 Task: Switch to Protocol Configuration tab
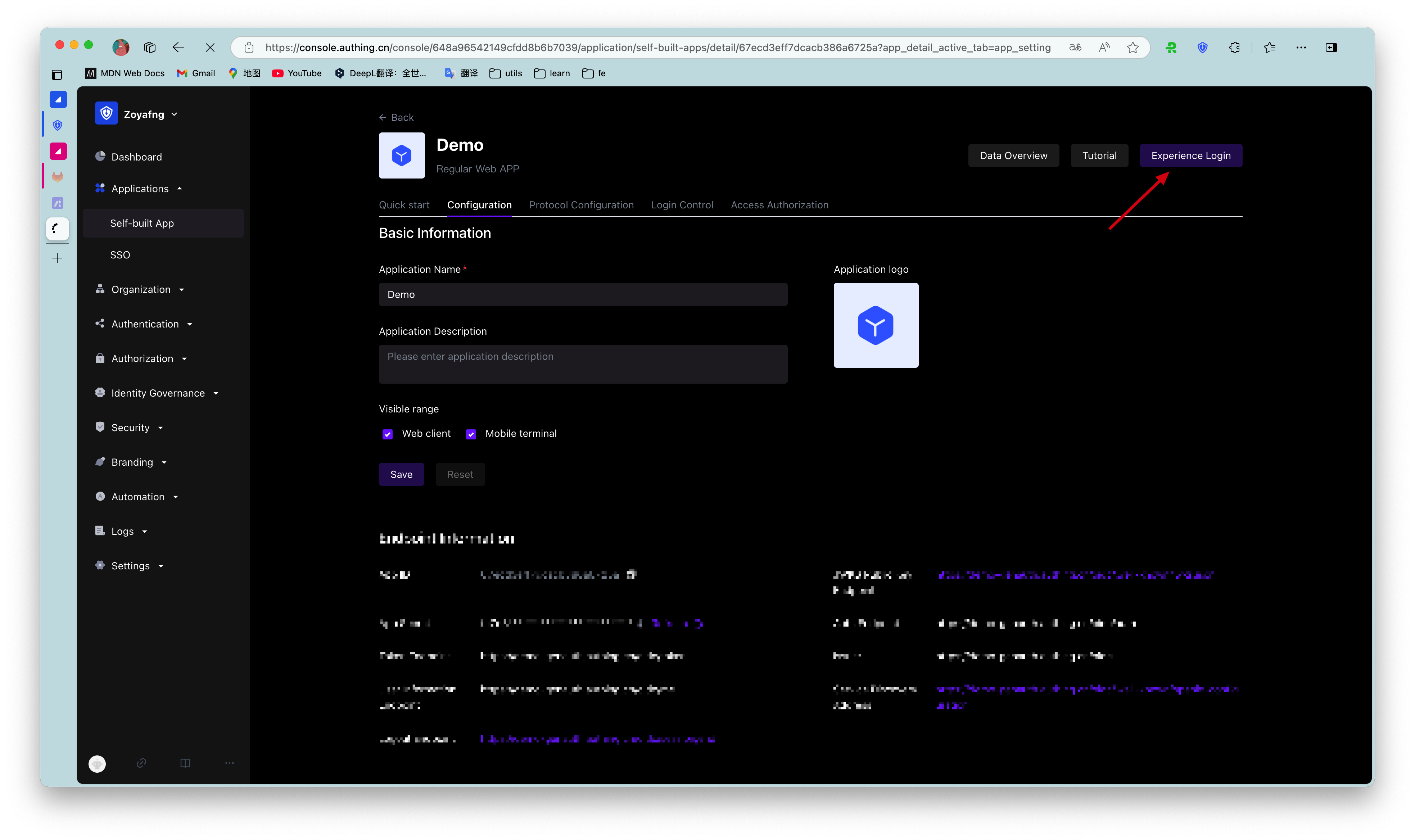click(581, 205)
